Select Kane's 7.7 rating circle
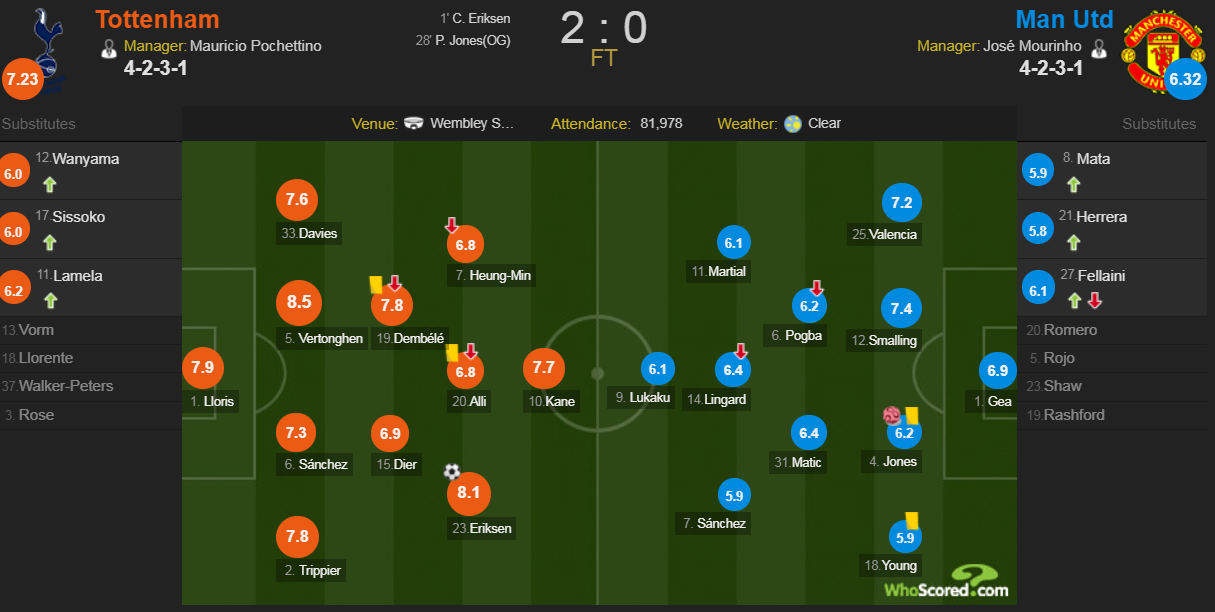Viewport: 1215px width, 612px height. click(x=545, y=368)
